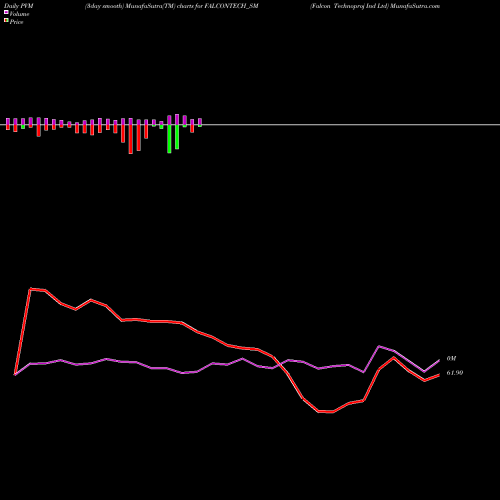Click the green-red Price legend swatch
500x500 pixels.
pyautogui.click(x=6, y=21)
